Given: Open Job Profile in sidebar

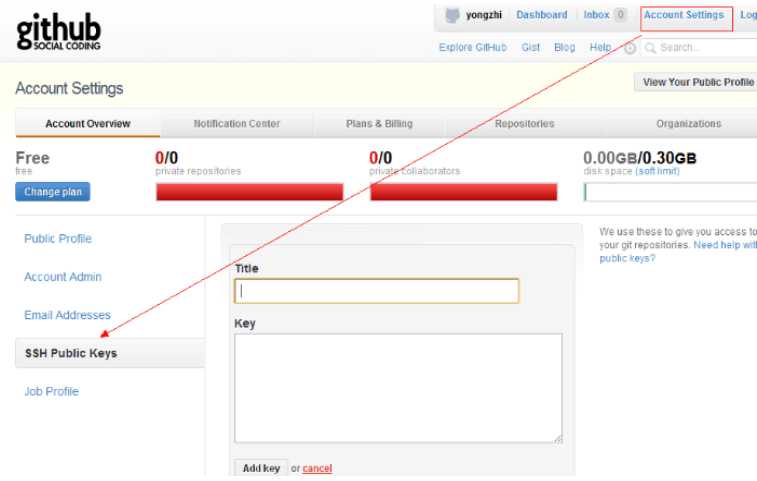Looking at the screenshot, I should [x=51, y=391].
